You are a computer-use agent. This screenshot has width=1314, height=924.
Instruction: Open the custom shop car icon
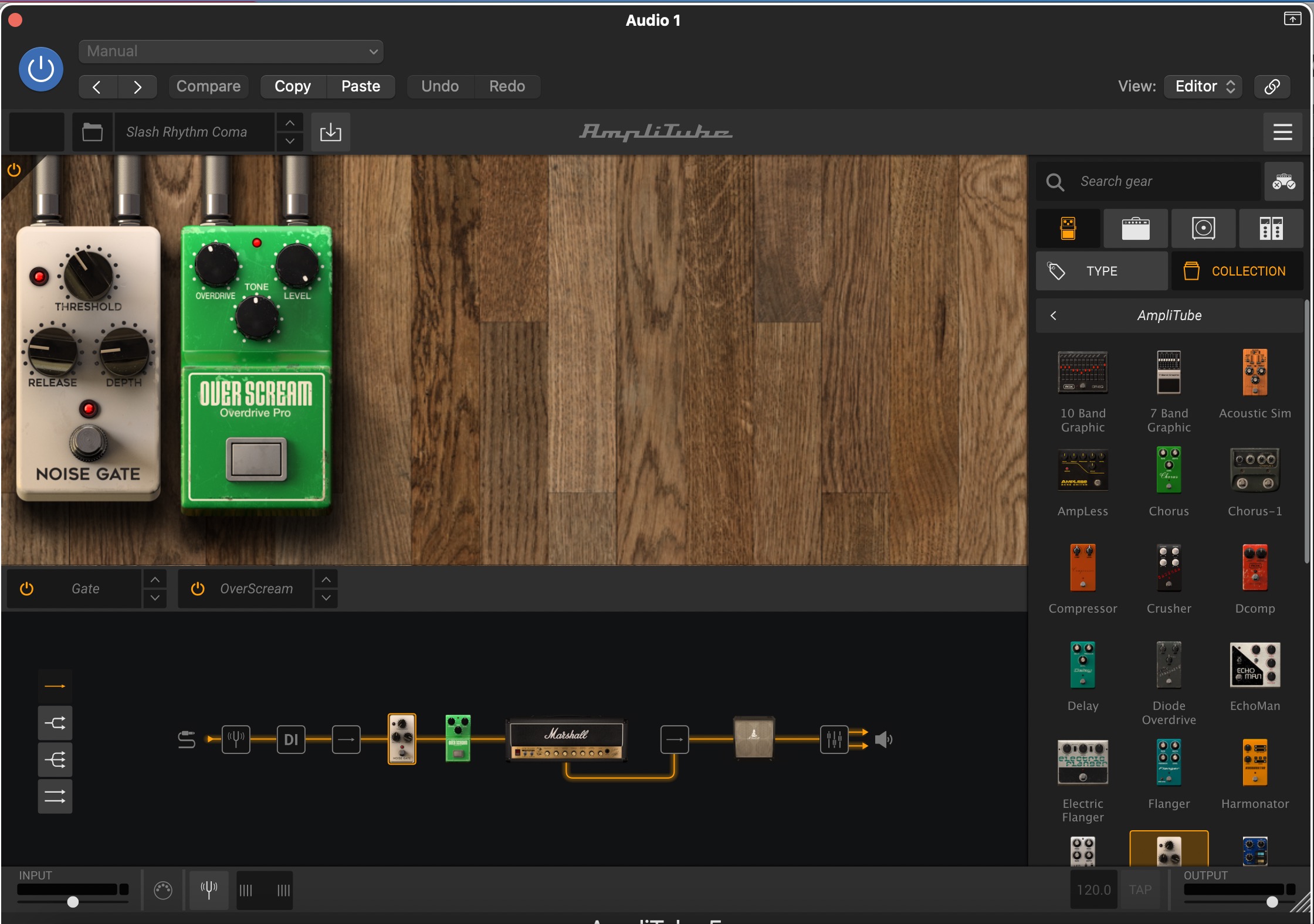[x=1283, y=182]
